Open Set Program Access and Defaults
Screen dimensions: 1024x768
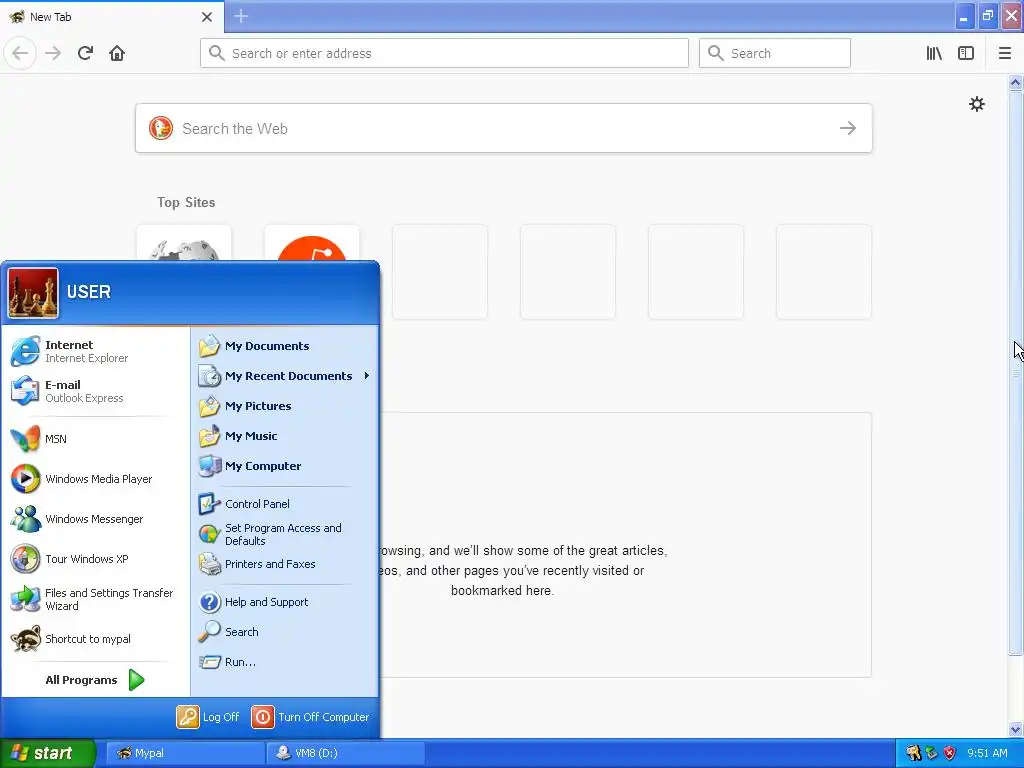pos(284,534)
